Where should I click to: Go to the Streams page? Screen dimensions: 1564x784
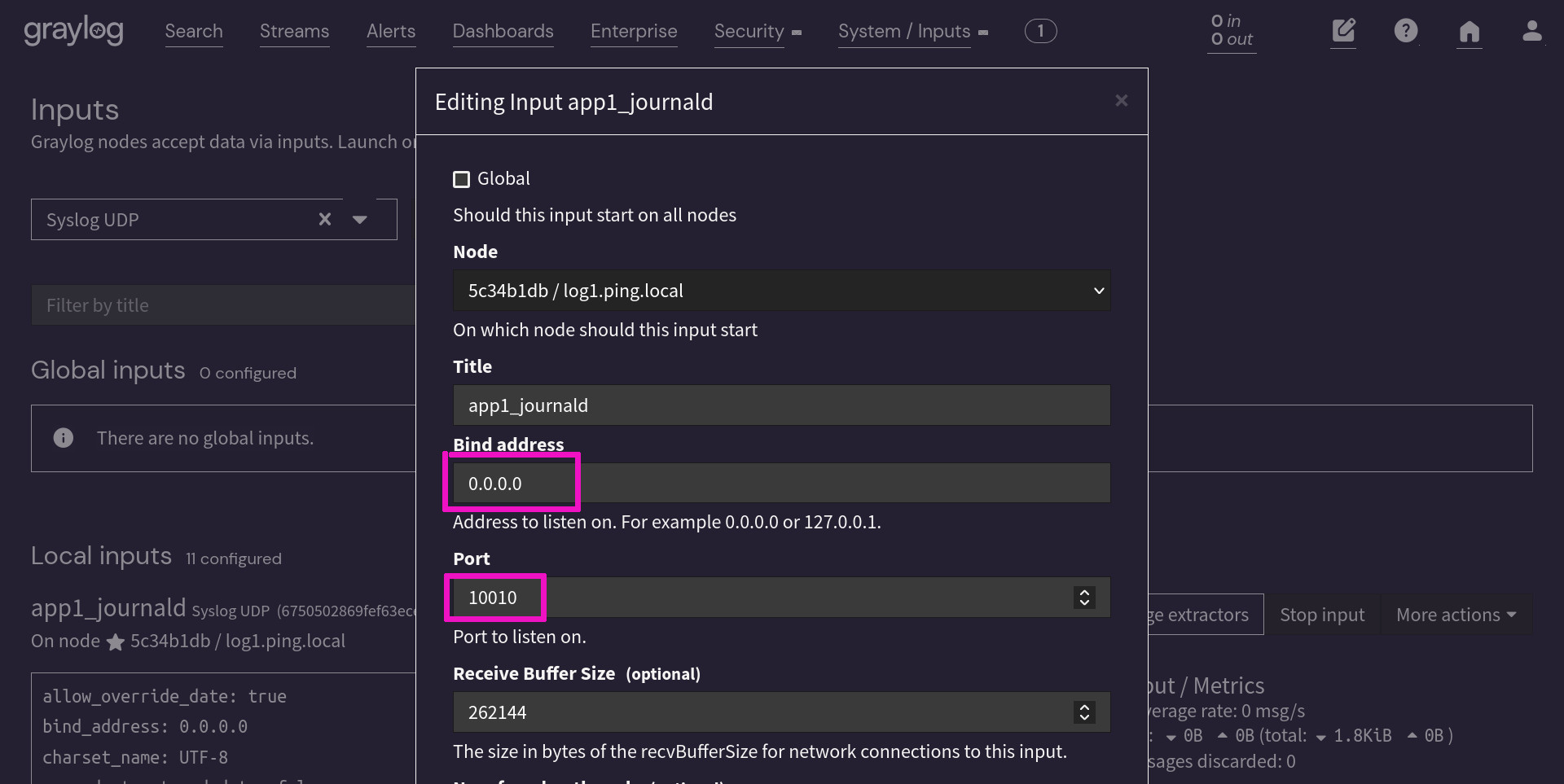pyautogui.click(x=294, y=31)
